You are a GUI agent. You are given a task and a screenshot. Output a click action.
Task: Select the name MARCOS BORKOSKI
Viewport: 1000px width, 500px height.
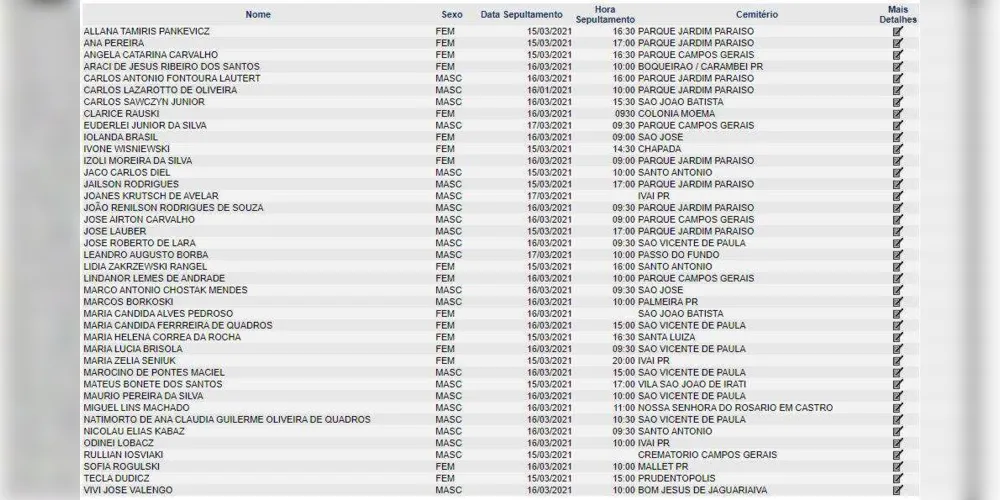pos(128,302)
